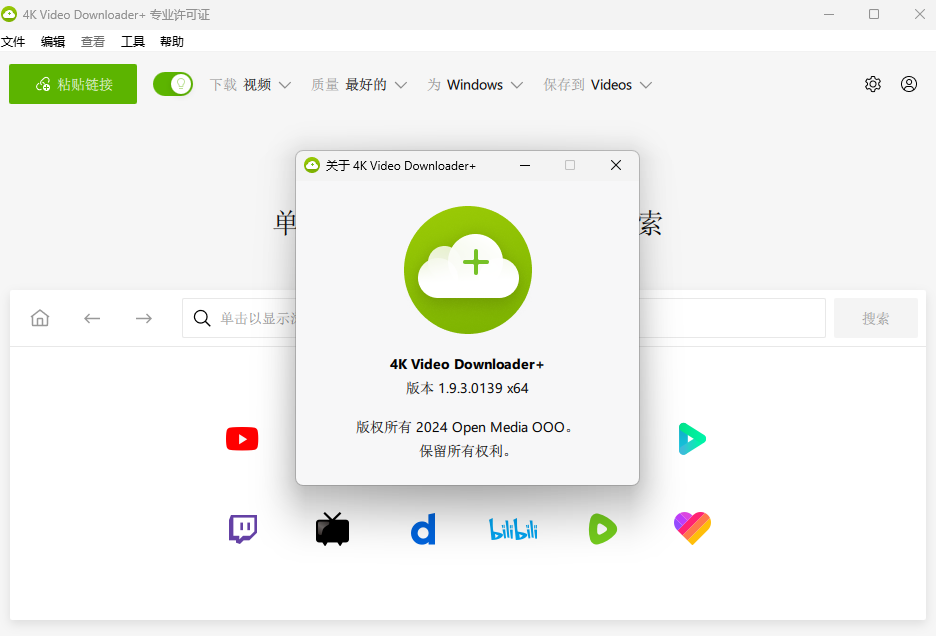Open the 工具 menu

(x=133, y=41)
